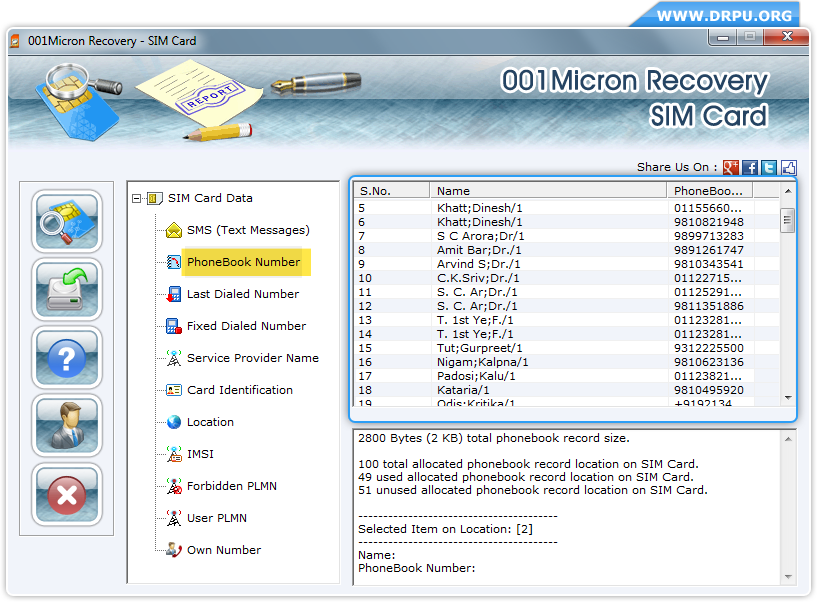This screenshot has width=817, height=602.
Task: Click the IMSI tower icon
Action: pyautogui.click(x=174, y=454)
